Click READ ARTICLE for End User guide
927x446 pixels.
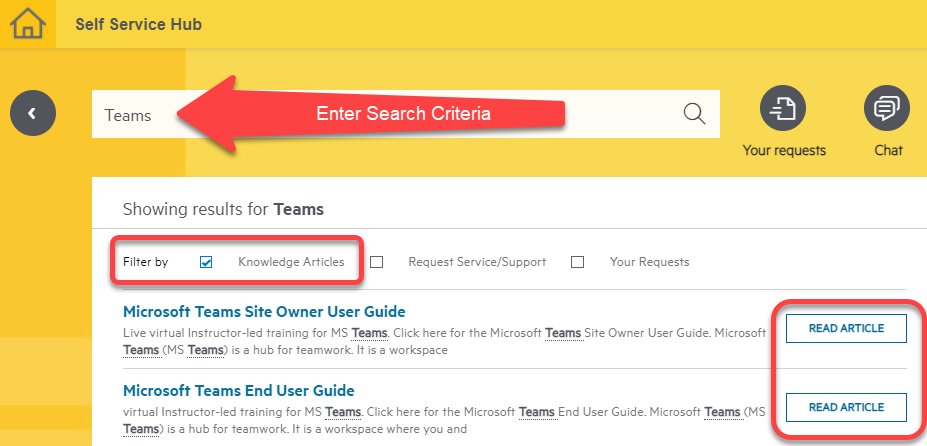[846, 407]
